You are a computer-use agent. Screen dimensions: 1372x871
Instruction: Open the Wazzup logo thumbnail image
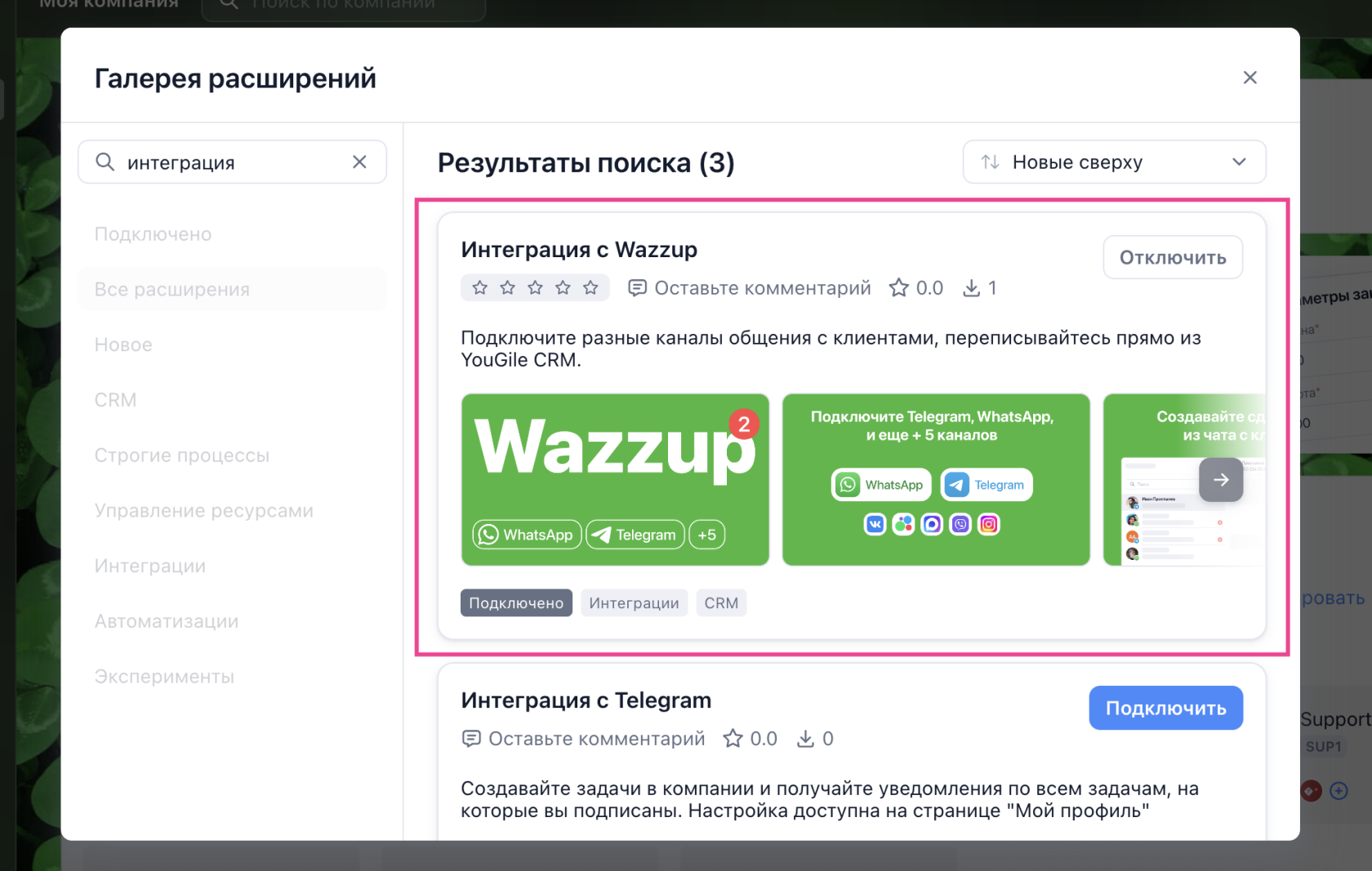[615, 480]
